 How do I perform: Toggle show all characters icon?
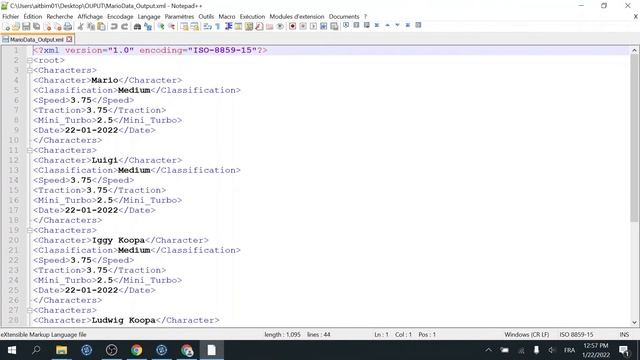click(x=218, y=27)
